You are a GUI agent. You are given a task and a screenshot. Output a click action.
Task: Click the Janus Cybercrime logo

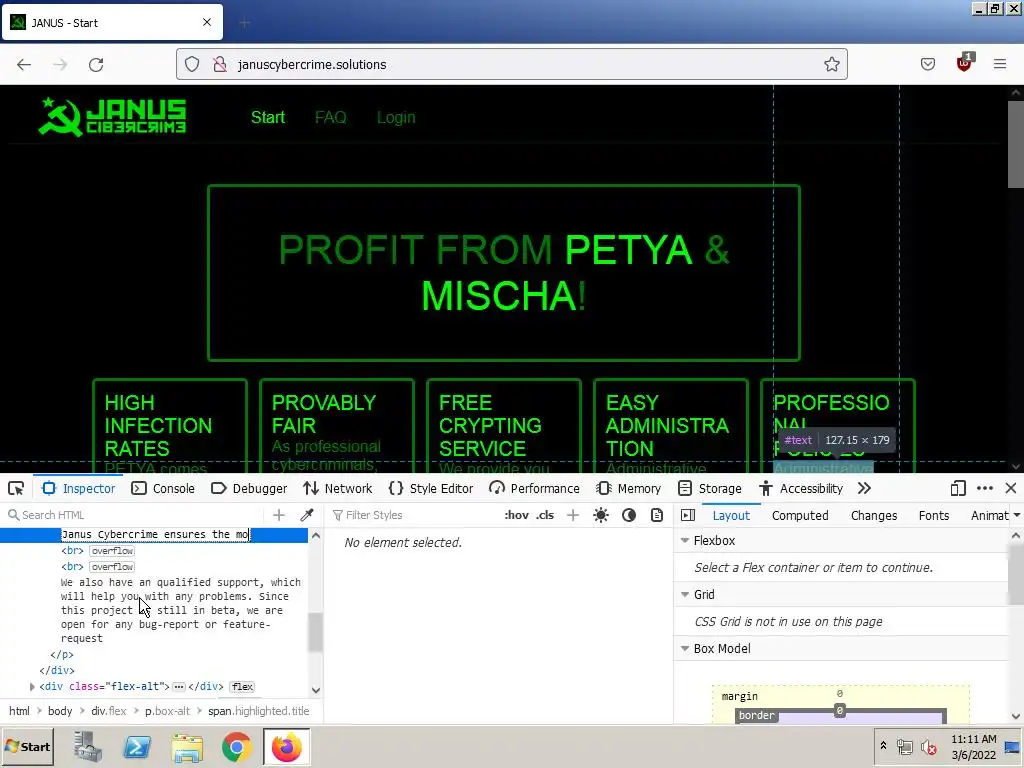[112, 116]
